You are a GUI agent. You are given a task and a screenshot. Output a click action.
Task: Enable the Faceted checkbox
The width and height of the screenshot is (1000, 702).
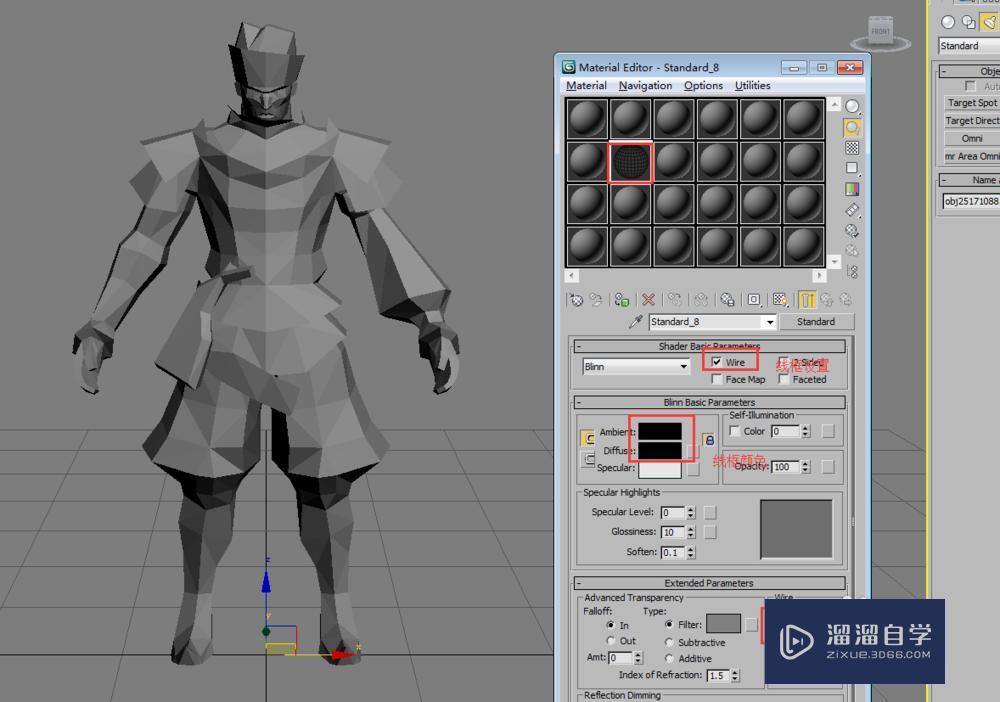click(x=784, y=379)
